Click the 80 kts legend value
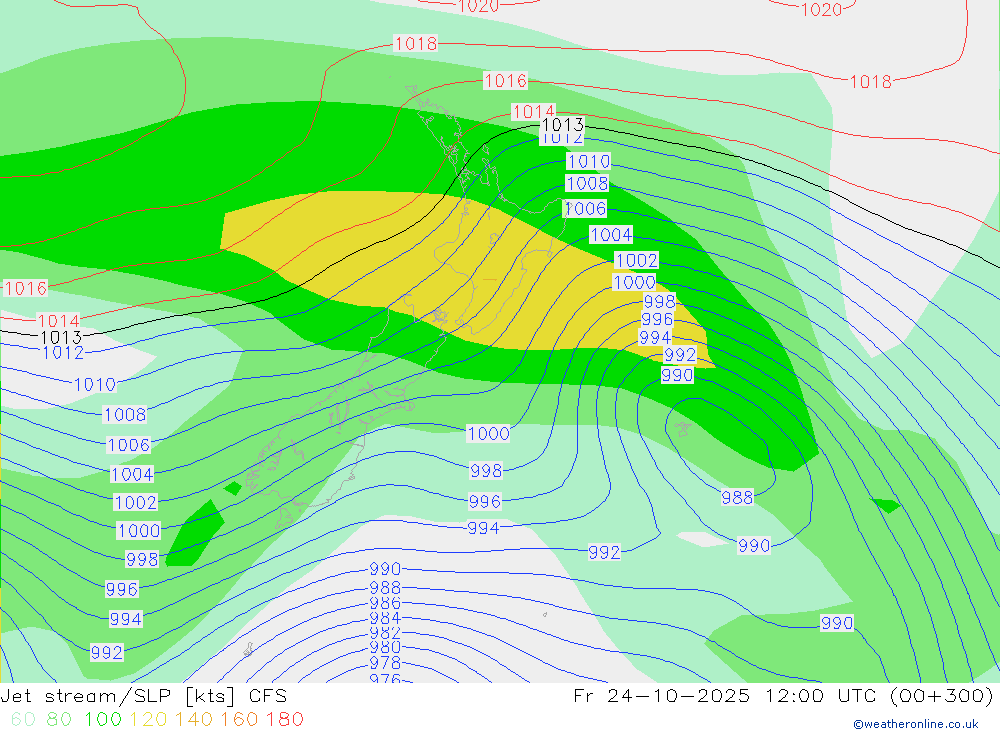 [59, 719]
